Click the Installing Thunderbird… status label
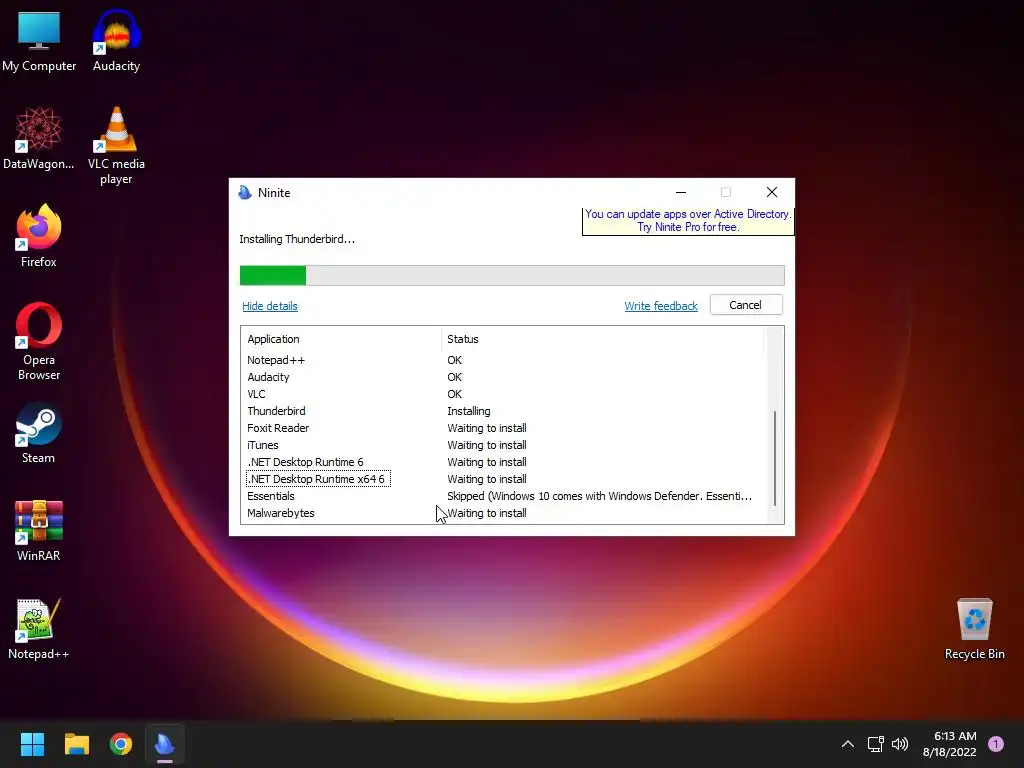This screenshot has height=768, width=1024. [x=297, y=239]
